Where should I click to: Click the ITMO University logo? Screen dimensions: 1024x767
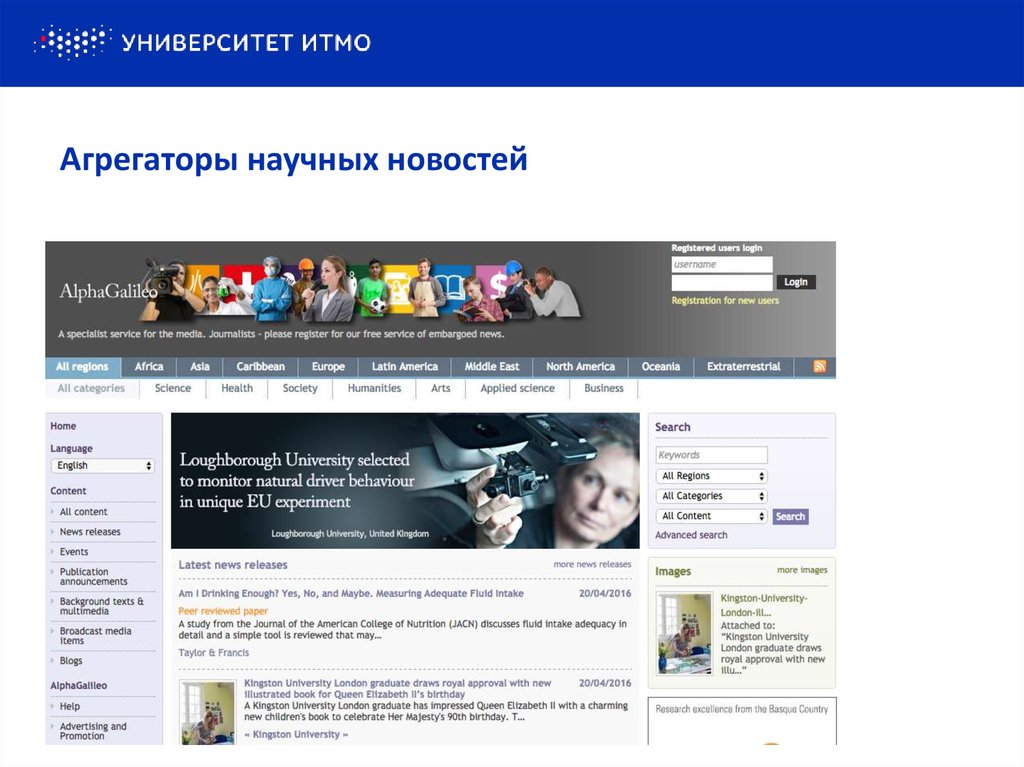click(x=200, y=41)
